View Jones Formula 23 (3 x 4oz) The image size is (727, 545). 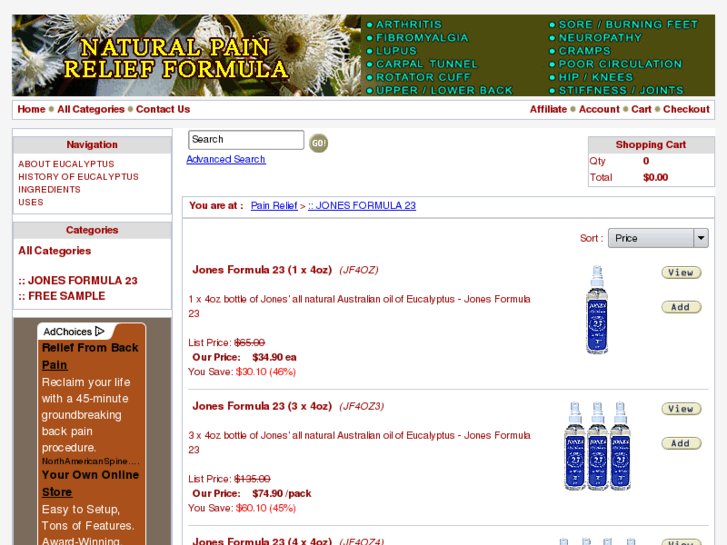[x=681, y=409]
